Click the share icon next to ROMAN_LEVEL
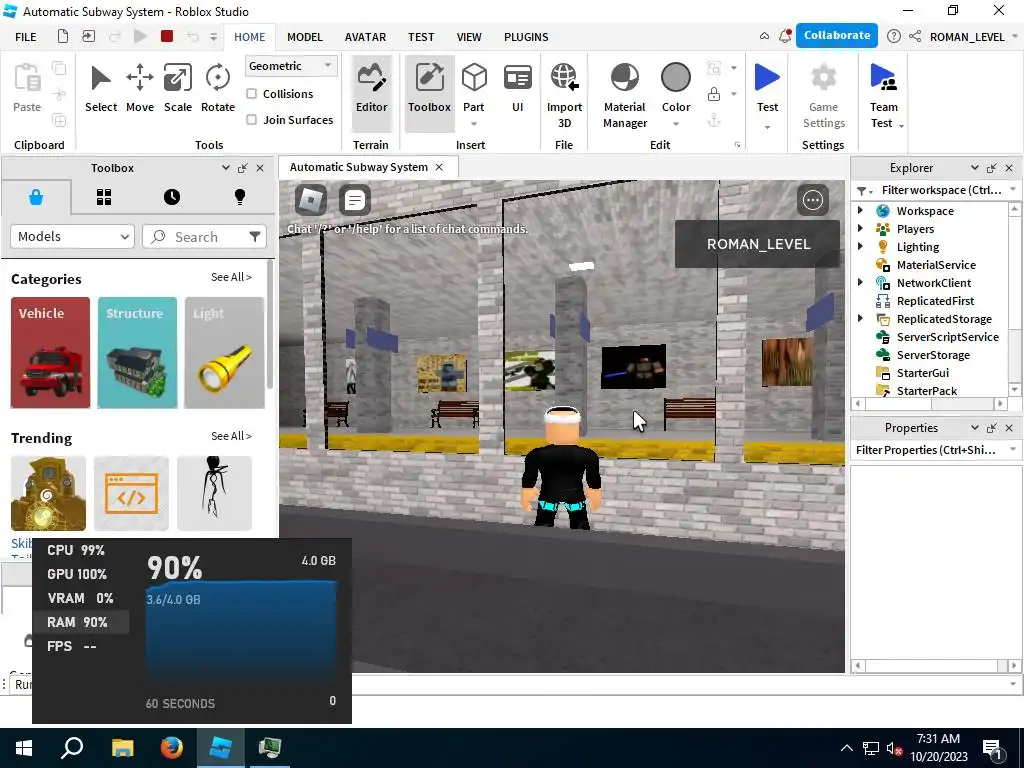This screenshot has width=1024, height=768. (915, 37)
